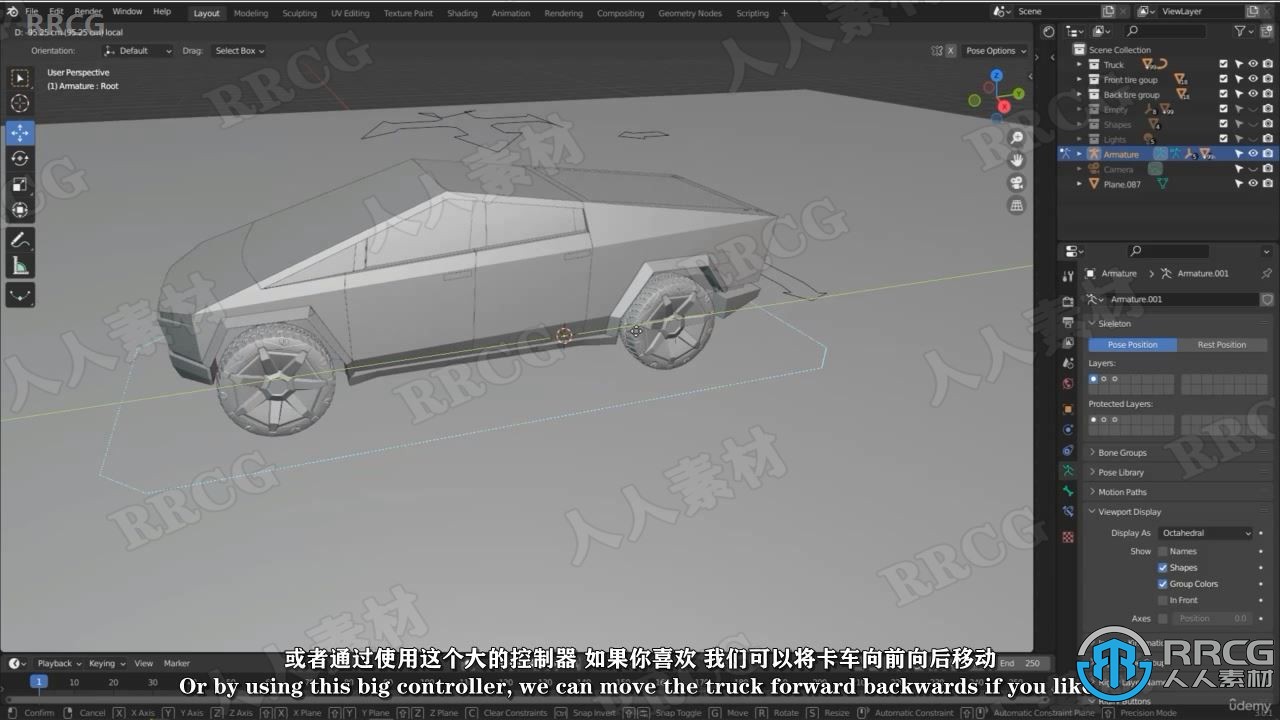Select the Select Box tool
Screen dimensions: 1280x720
point(20,78)
